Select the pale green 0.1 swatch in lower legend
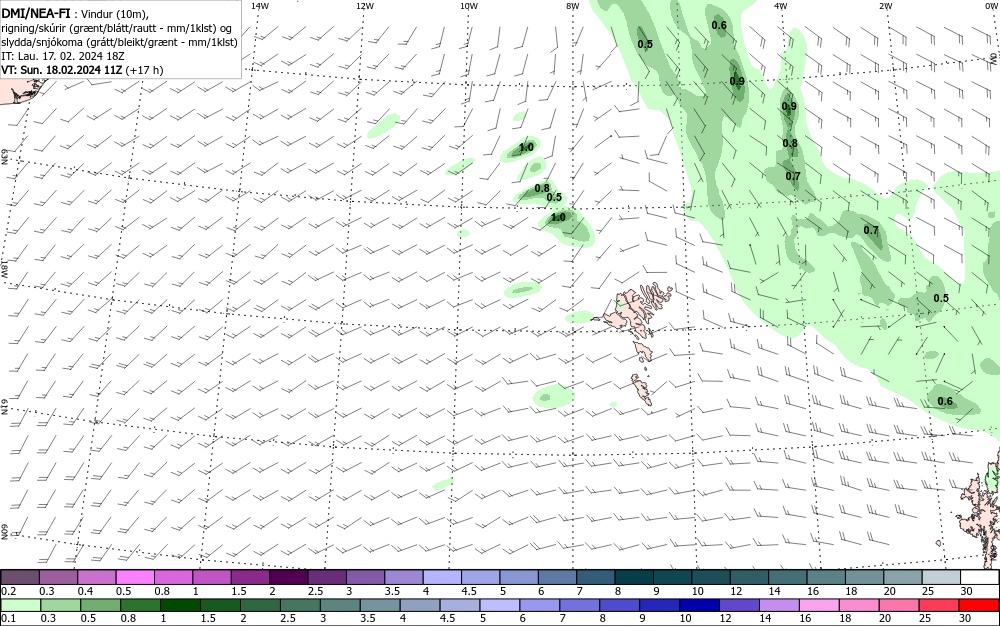 point(20,605)
